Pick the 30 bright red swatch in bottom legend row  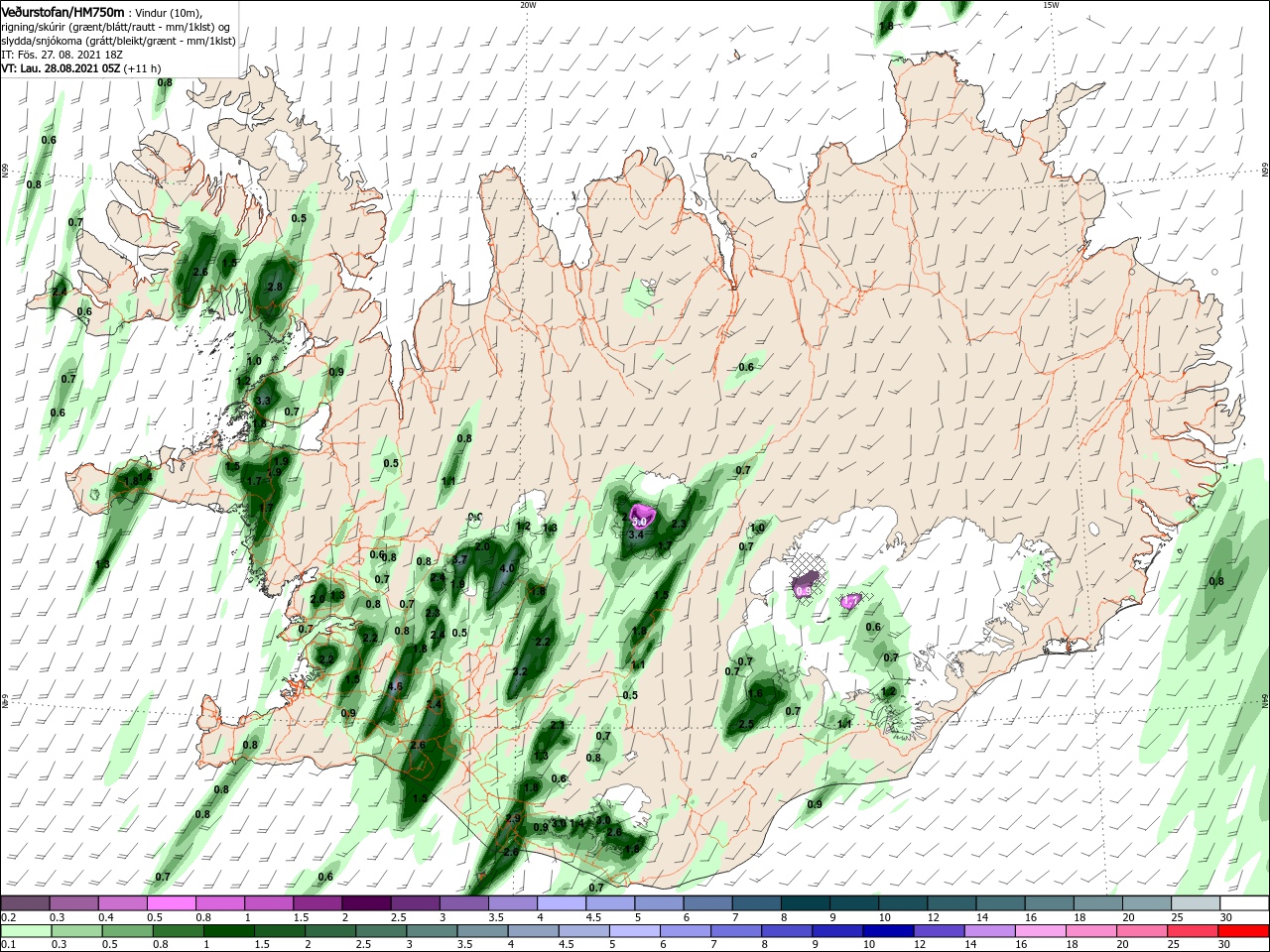[1244, 931]
